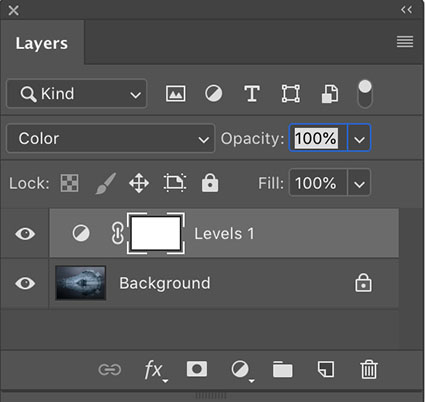Filter for type layers icon

point(252,94)
